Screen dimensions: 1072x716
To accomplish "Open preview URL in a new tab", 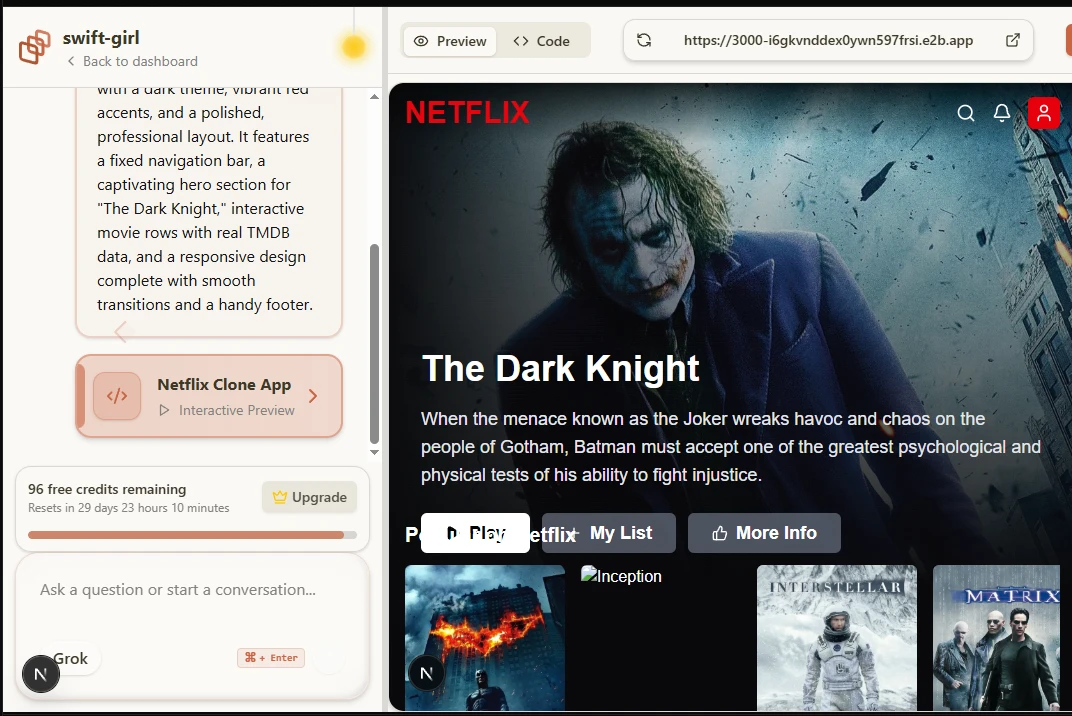I will click(x=1012, y=41).
